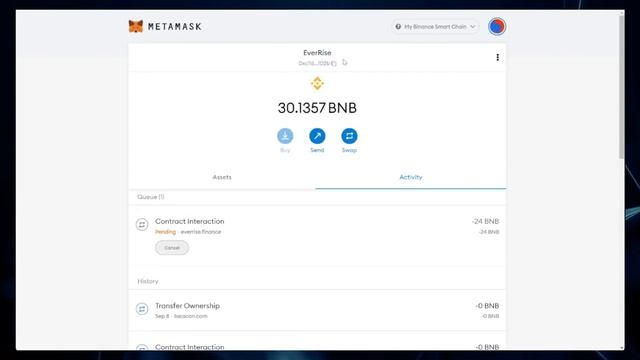Click the Buy button
Image resolution: width=640 pixels, height=360 pixels.
pos(285,140)
